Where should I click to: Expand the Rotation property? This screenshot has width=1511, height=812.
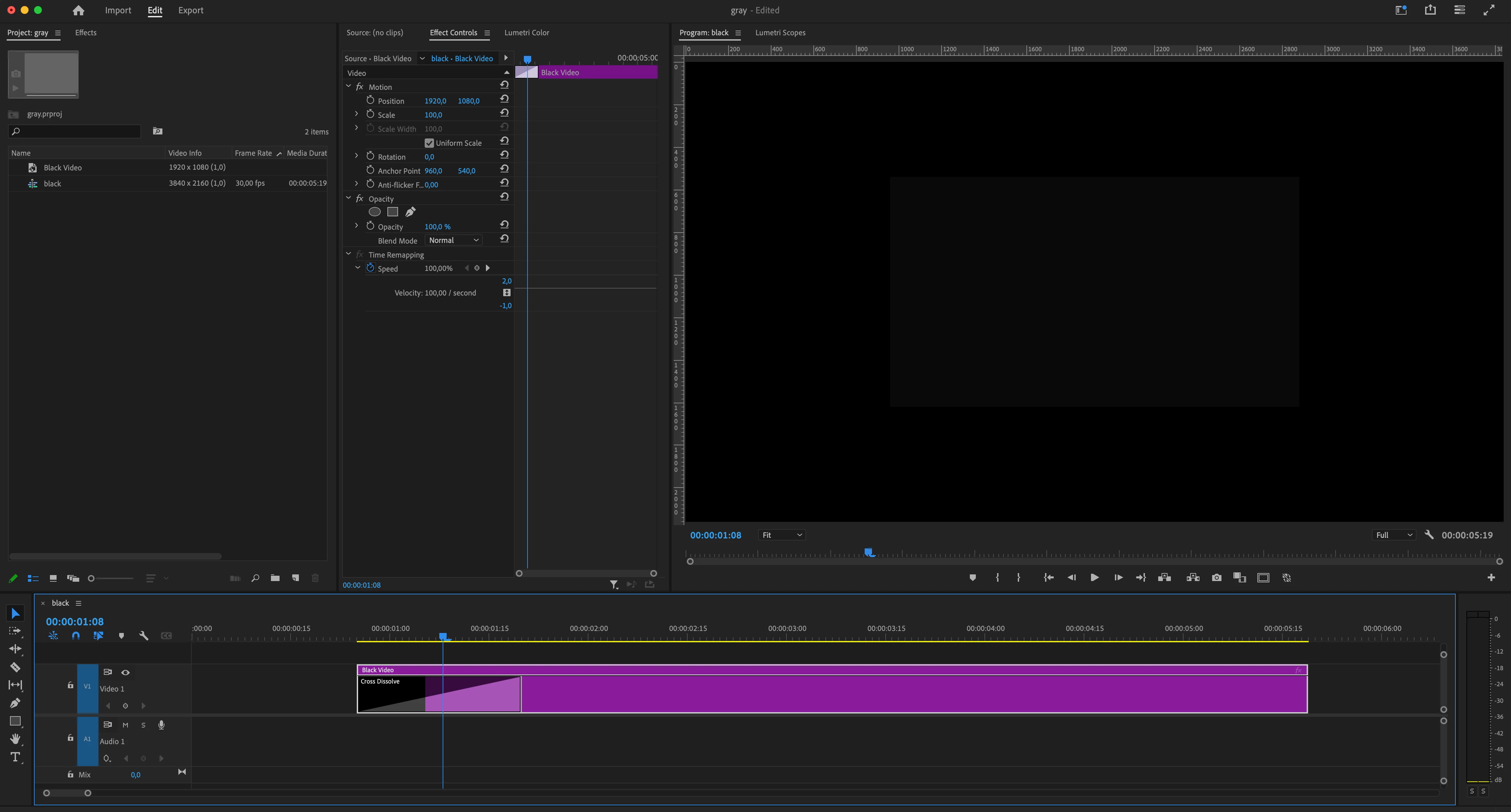[356, 156]
